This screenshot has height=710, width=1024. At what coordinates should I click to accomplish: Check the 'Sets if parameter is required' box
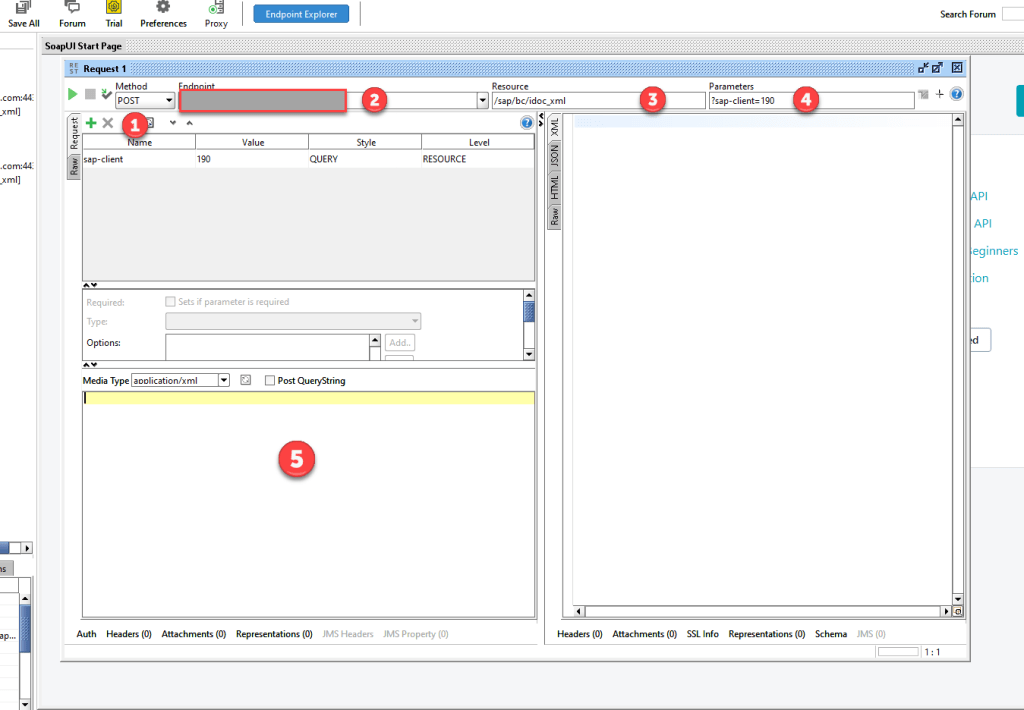[170, 301]
